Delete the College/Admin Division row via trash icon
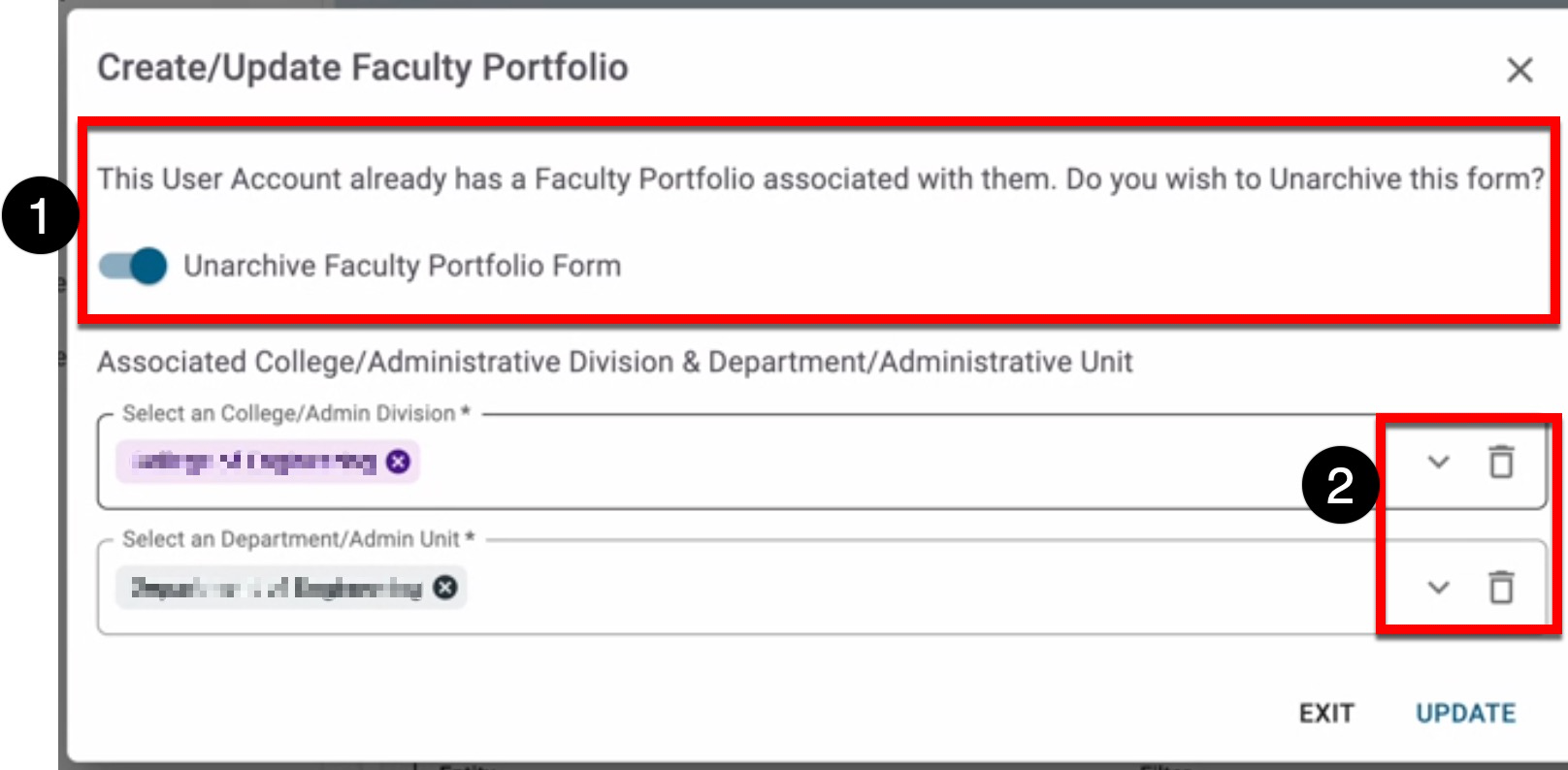The height and width of the screenshot is (770, 1568). 1501,462
